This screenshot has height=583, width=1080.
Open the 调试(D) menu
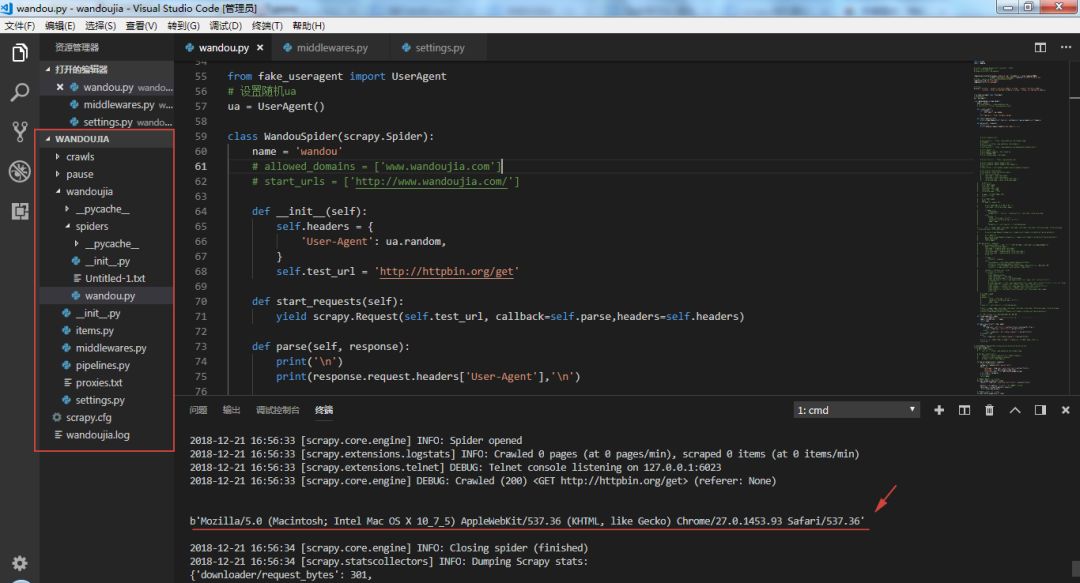pos(225,25)
